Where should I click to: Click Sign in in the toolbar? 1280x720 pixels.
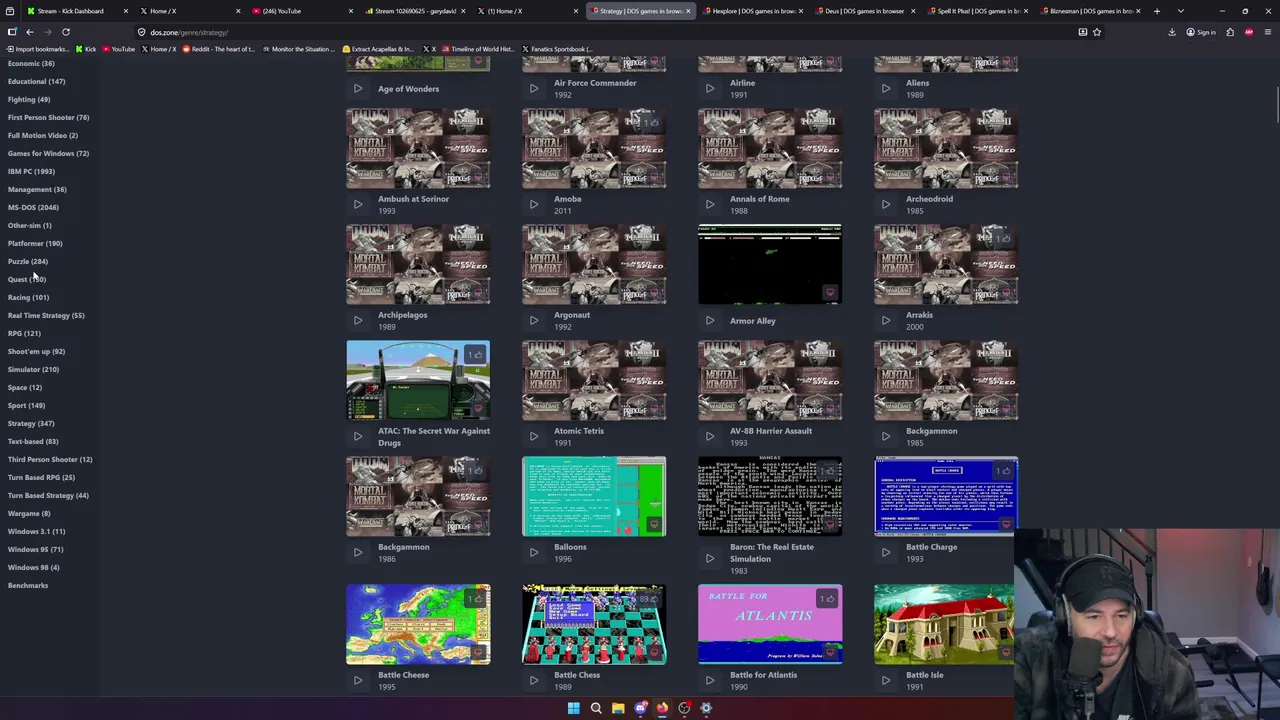pos(1201,32)
